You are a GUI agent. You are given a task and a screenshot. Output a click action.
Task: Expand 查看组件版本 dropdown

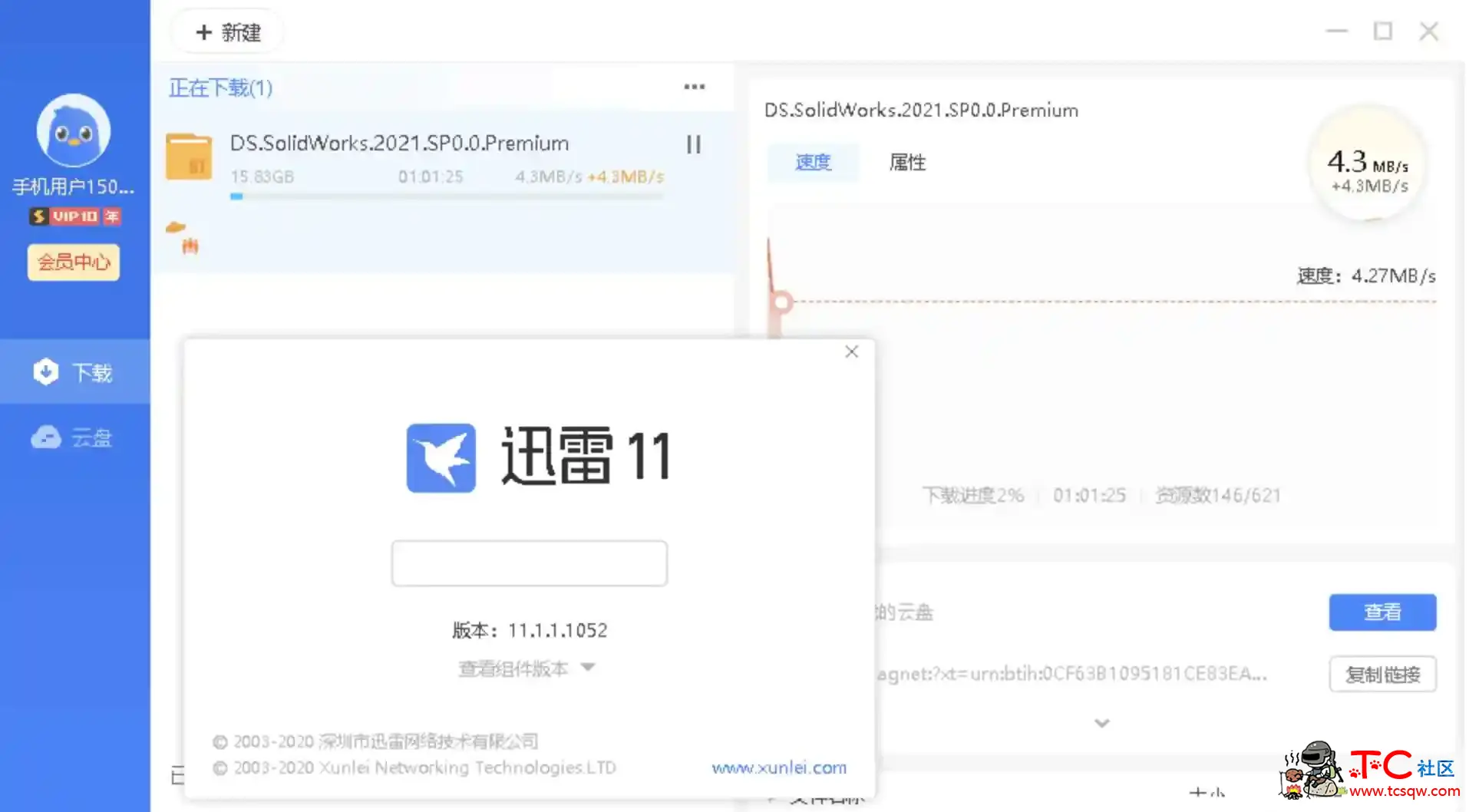tap(527, 668)
